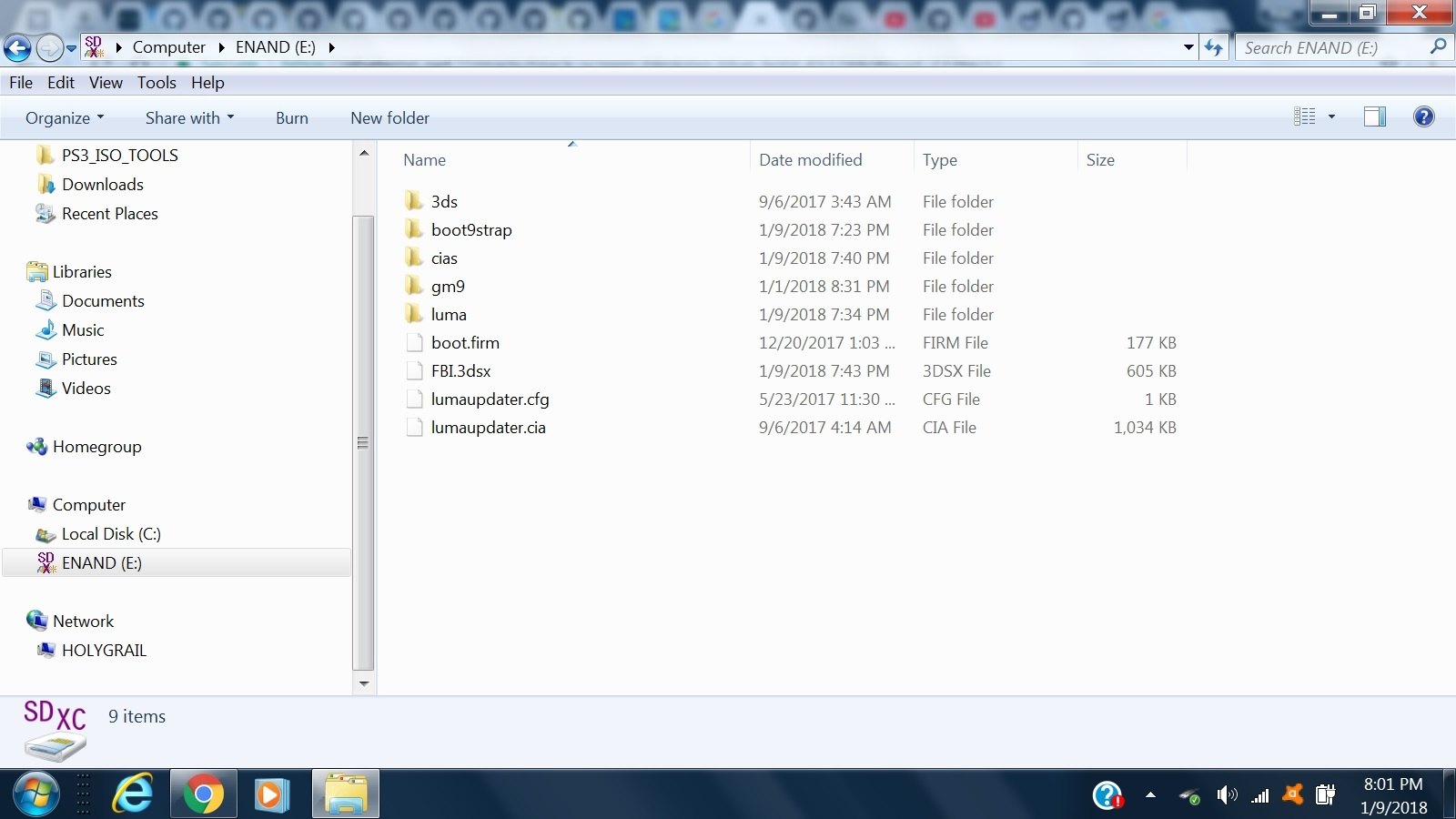Create a New folder
The width and height of the screenshot is (1456, 819).
coord(389,118)
